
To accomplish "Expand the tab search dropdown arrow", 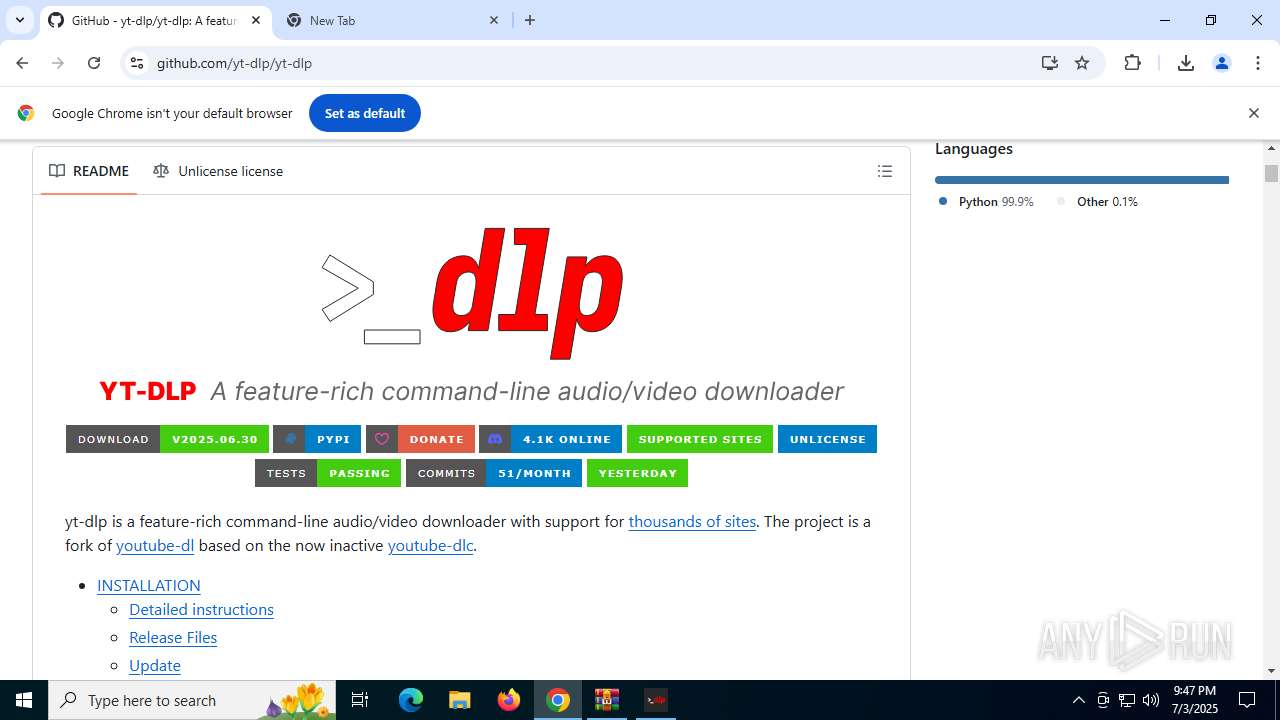I will [x=19, y=20].
